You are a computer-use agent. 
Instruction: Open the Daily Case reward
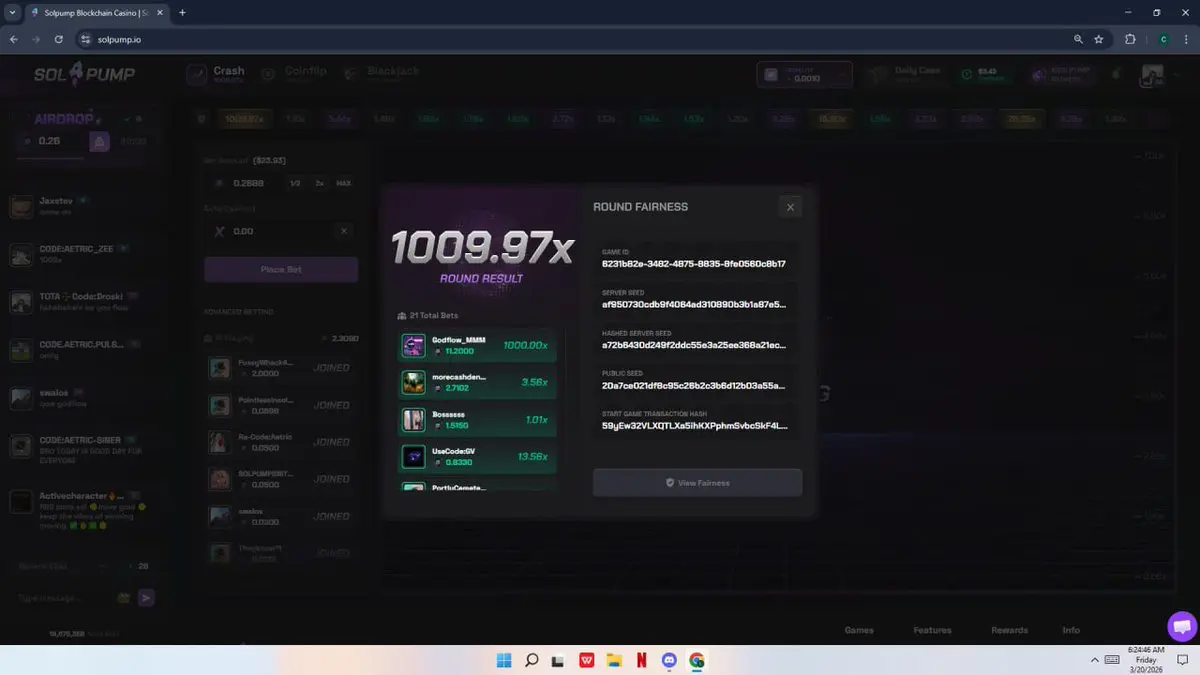(x=905, y=74)
